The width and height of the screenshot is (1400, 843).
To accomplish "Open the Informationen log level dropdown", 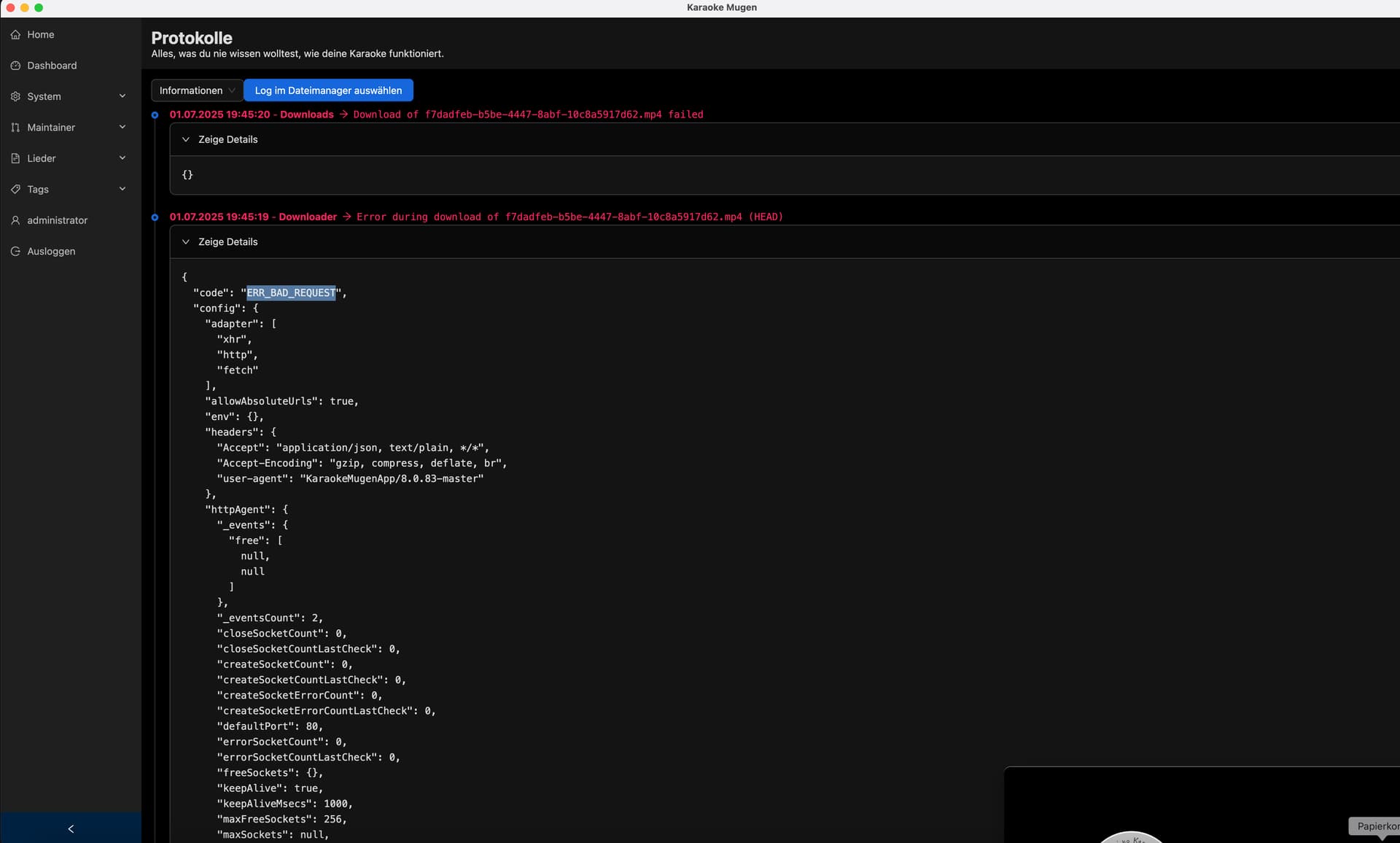I will [x=197, y=90].
